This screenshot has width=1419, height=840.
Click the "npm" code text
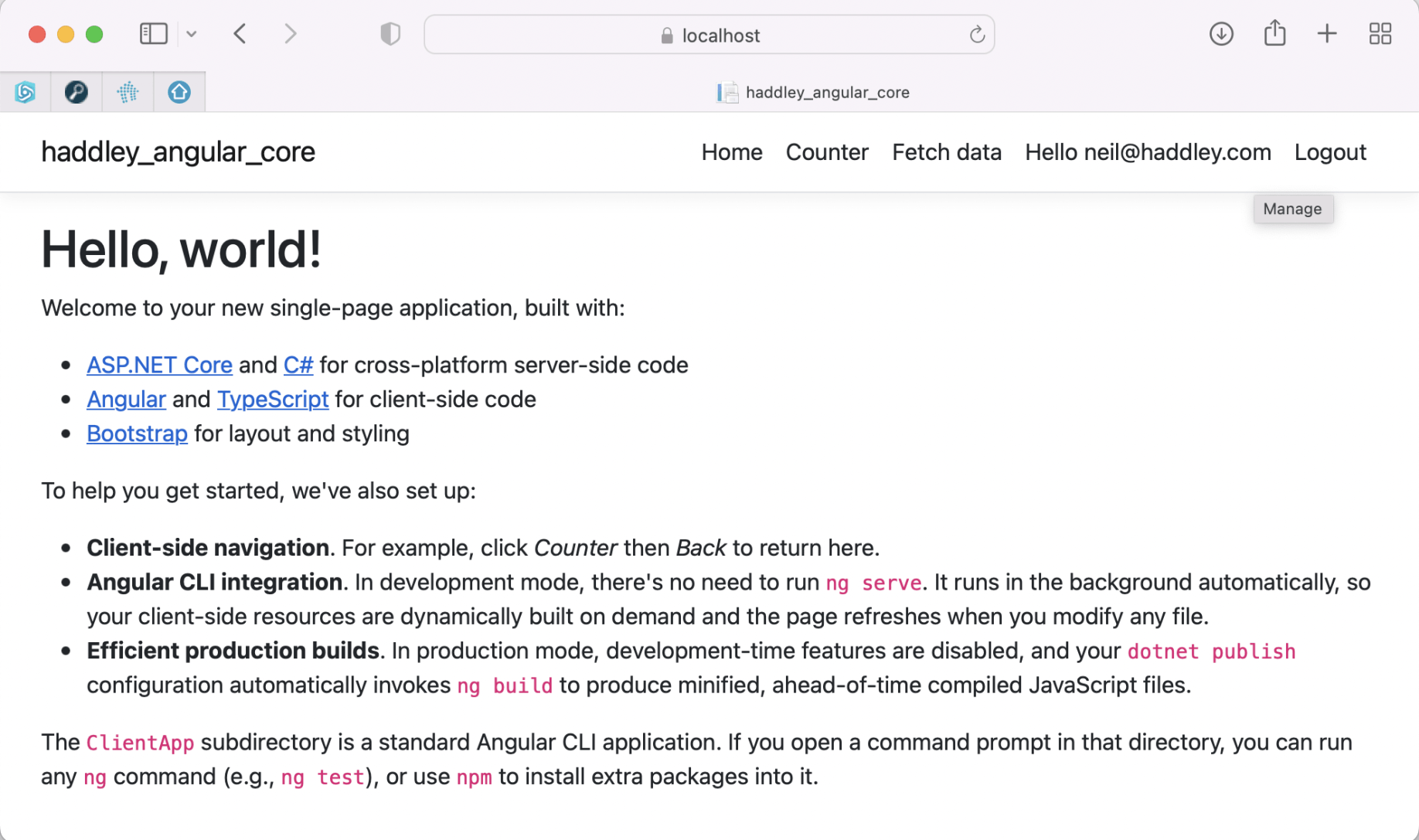pos(474,777)
